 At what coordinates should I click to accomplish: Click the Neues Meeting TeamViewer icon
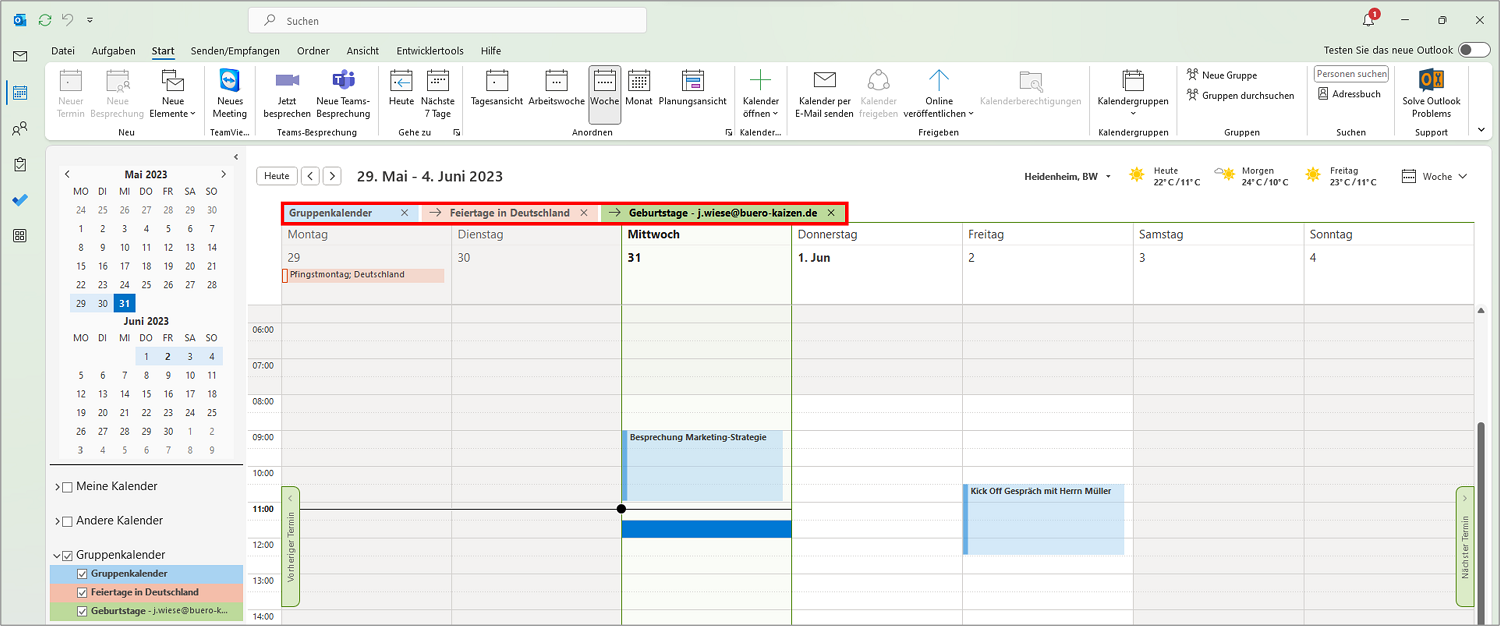point(229,94)
